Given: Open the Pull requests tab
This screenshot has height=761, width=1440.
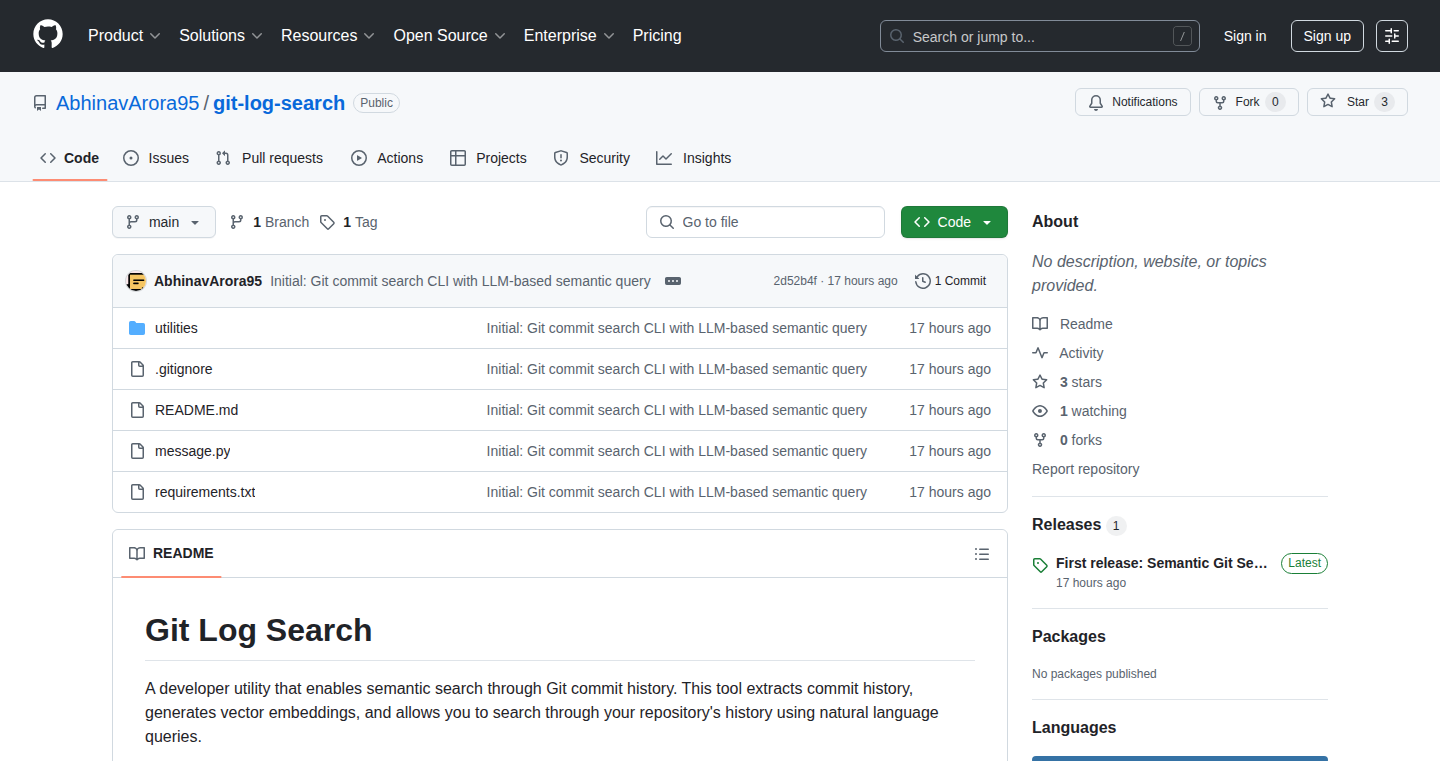Looking at the screenshot, I should click(269, 158).
